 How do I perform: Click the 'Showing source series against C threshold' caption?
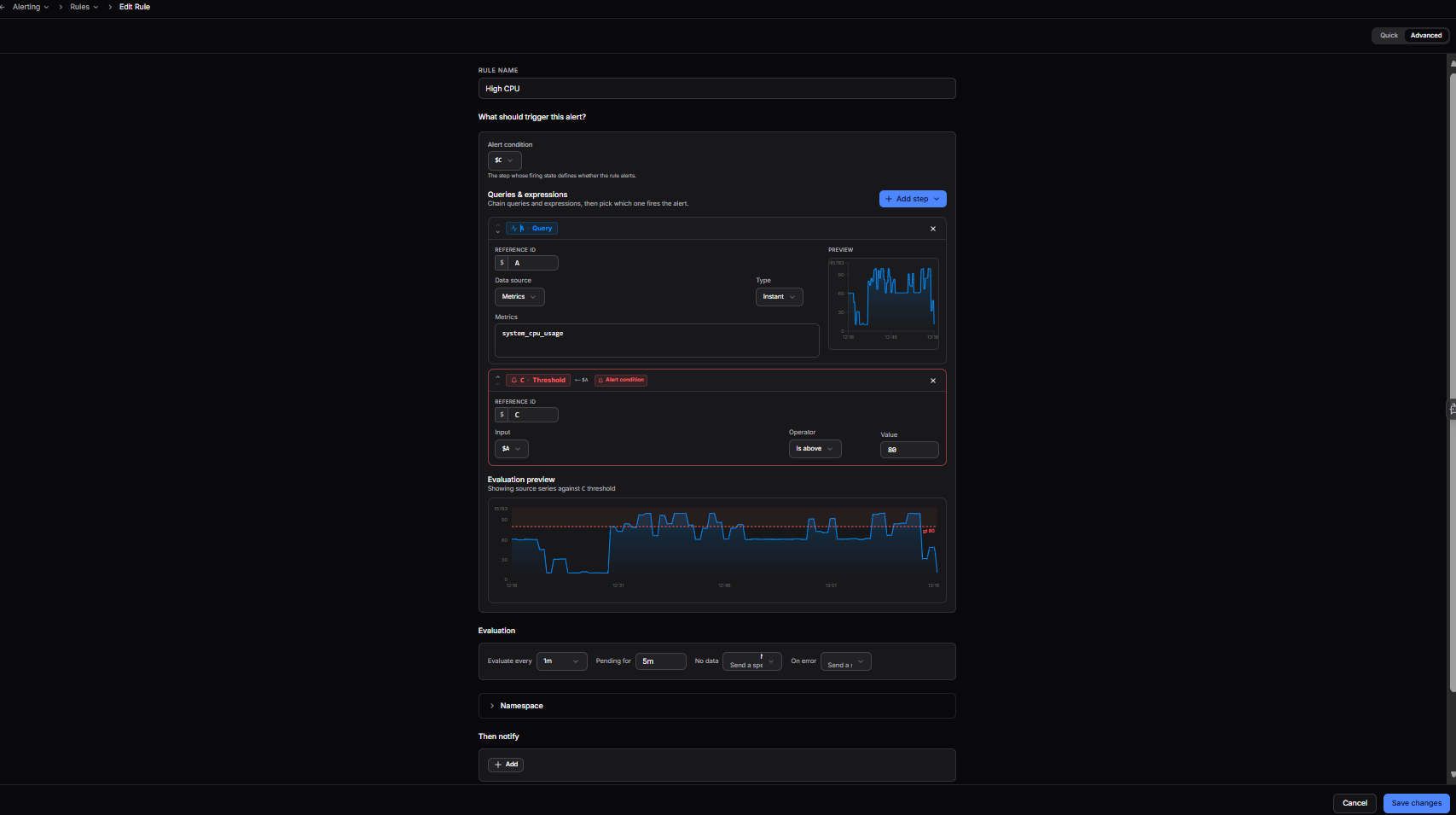tap(551, 489)
